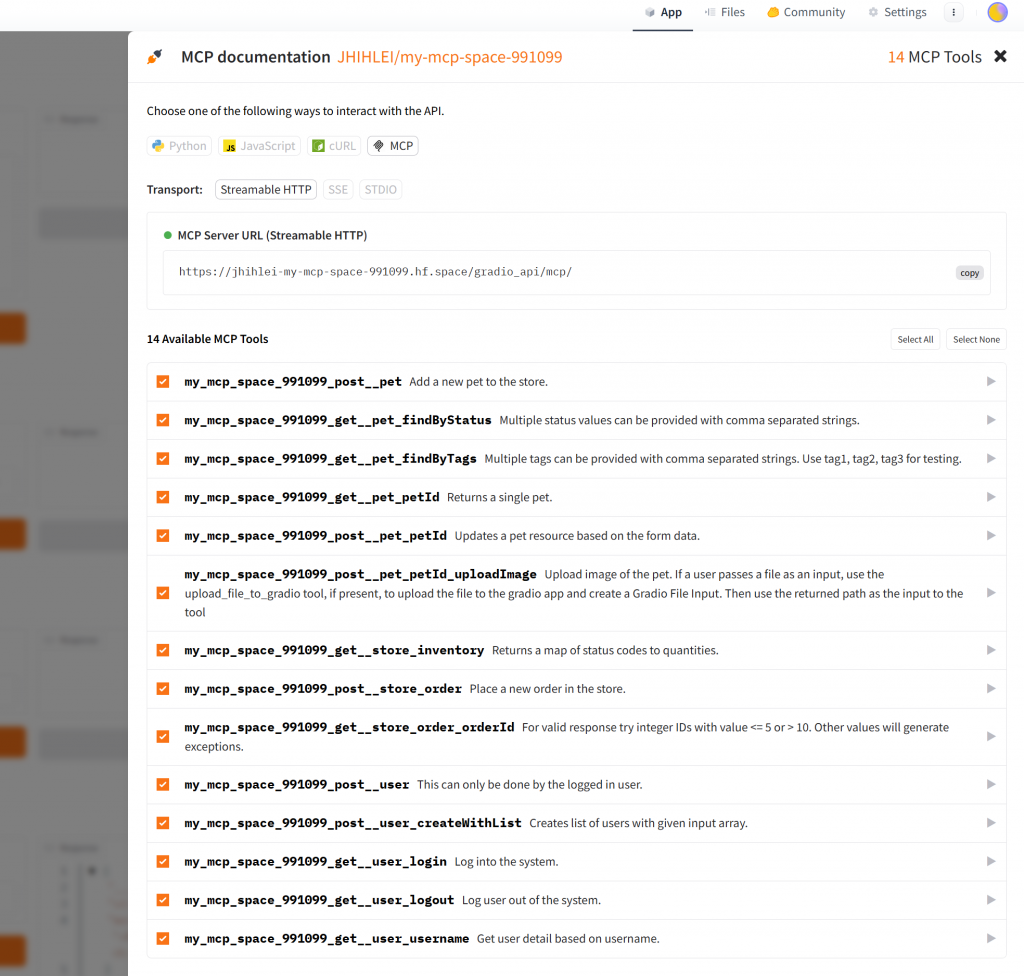This screenshot has width=1024, height=976.
Task: Expand the get__store_order_orderId details arrow
Action: pyautogui.click(x=991, y=736)
